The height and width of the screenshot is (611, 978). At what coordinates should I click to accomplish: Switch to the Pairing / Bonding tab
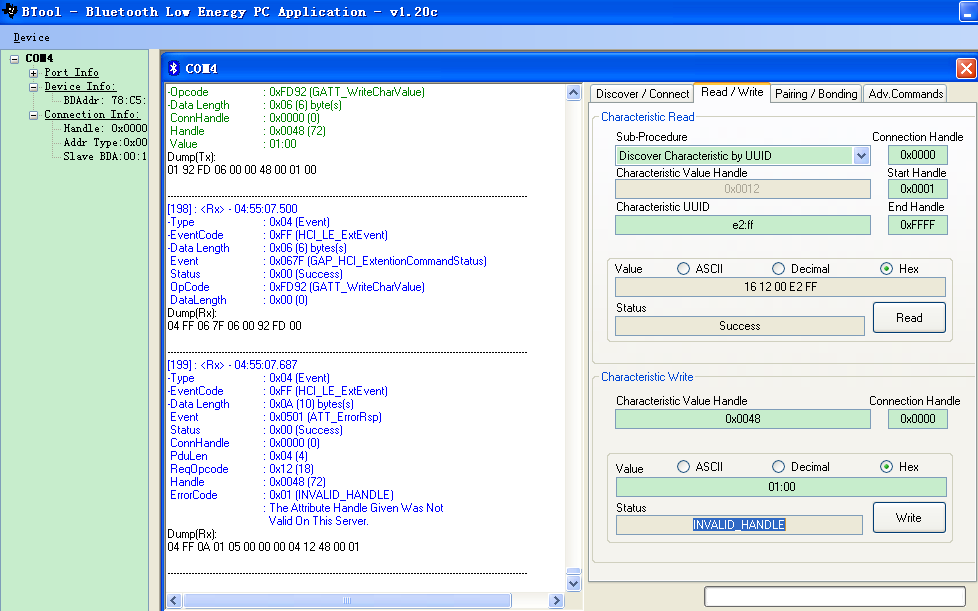click(816, 93)
